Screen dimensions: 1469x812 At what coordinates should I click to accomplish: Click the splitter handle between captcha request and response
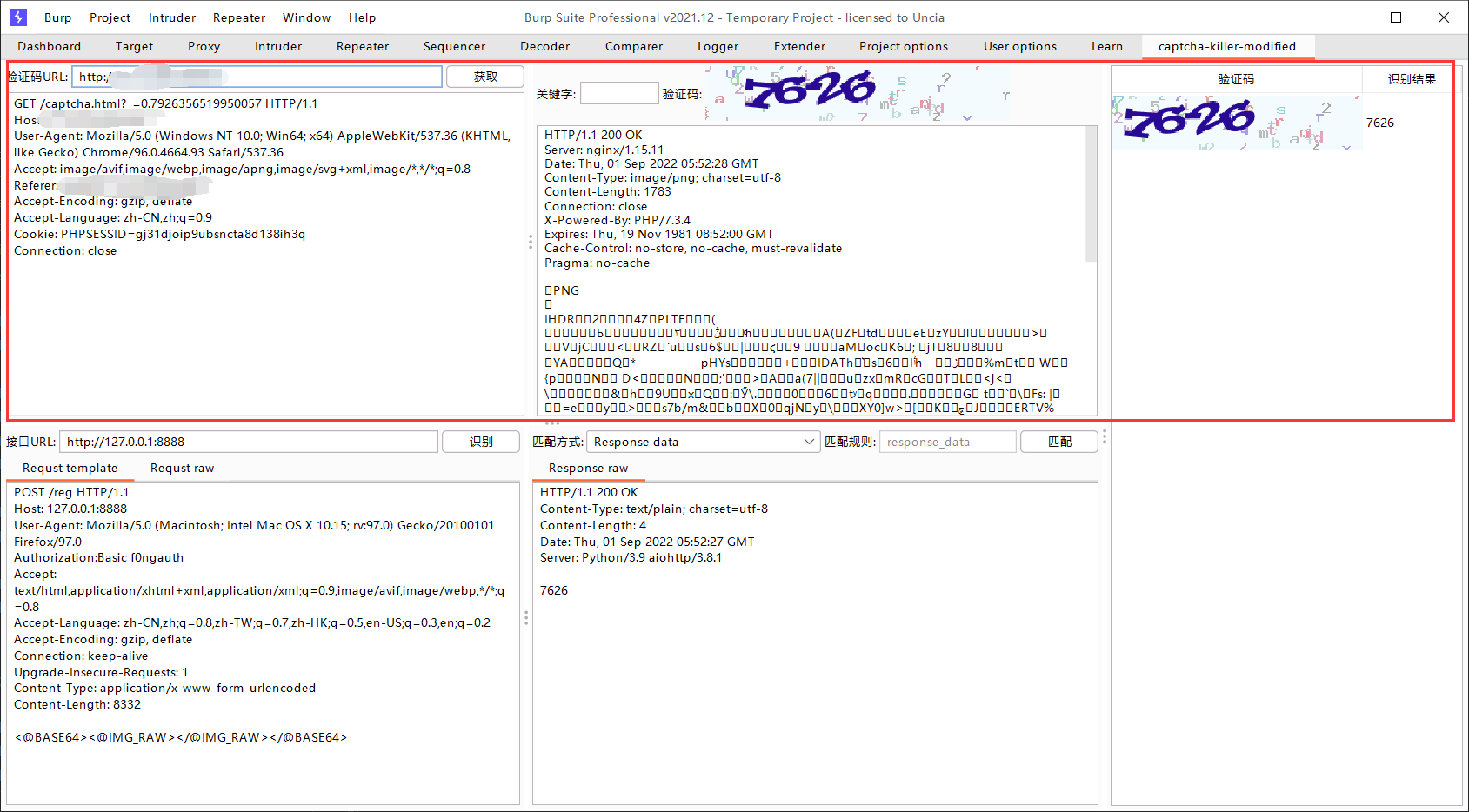(531, 242)
